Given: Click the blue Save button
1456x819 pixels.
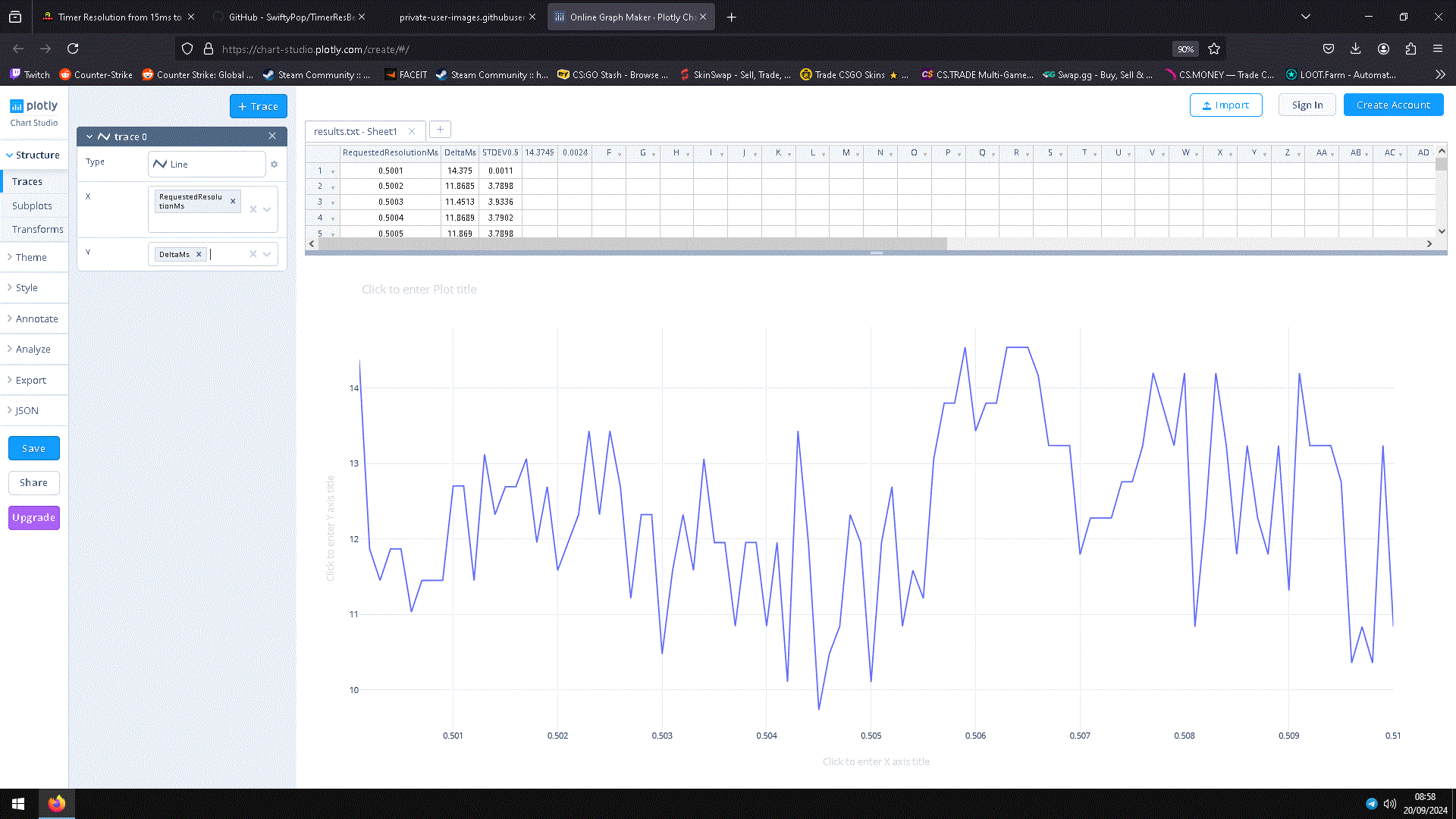Looking at the screenshot, I should pyautogui.click(x=33, y=449).
